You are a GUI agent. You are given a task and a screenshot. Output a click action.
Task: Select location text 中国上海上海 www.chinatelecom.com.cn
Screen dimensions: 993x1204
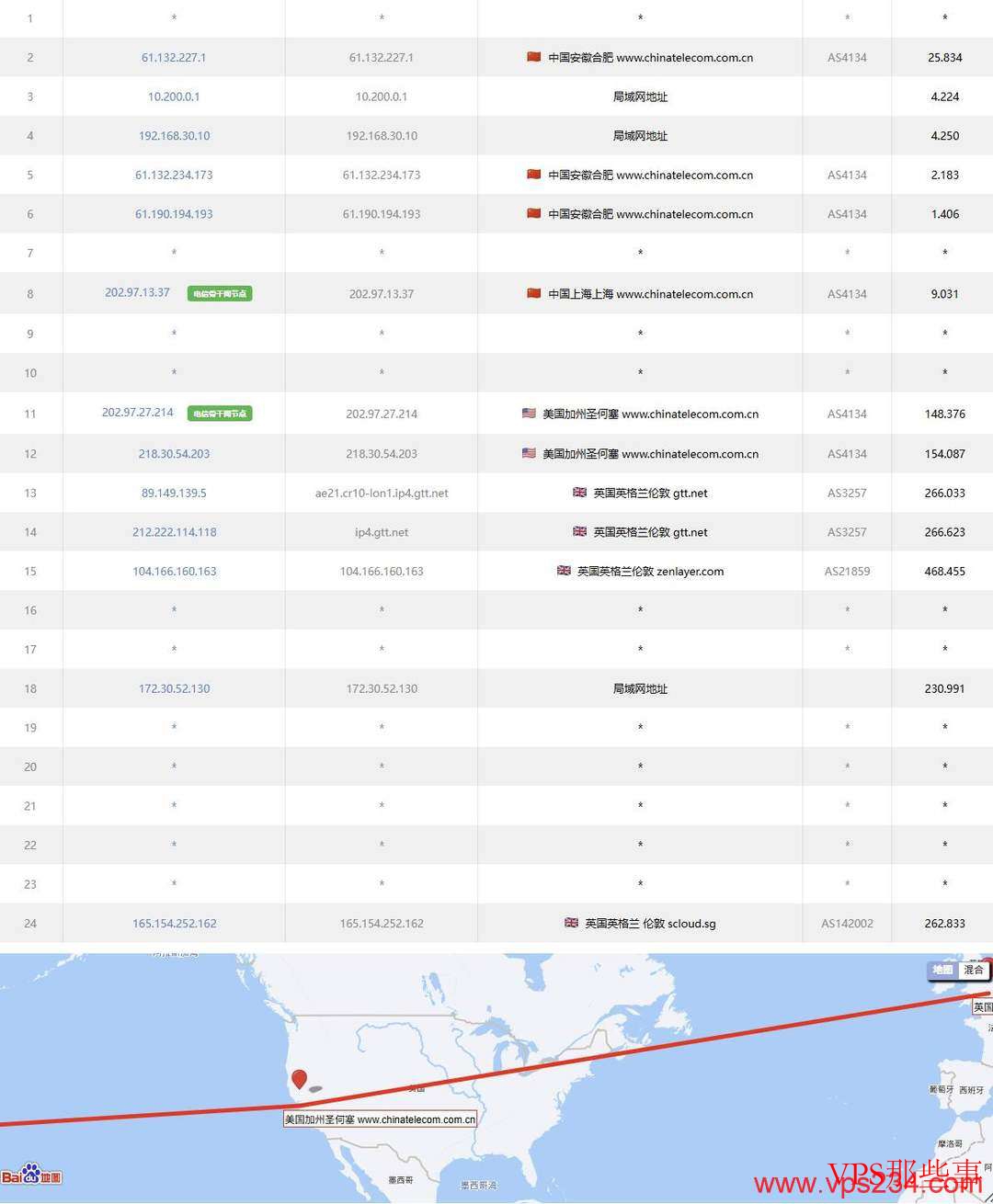650,294
